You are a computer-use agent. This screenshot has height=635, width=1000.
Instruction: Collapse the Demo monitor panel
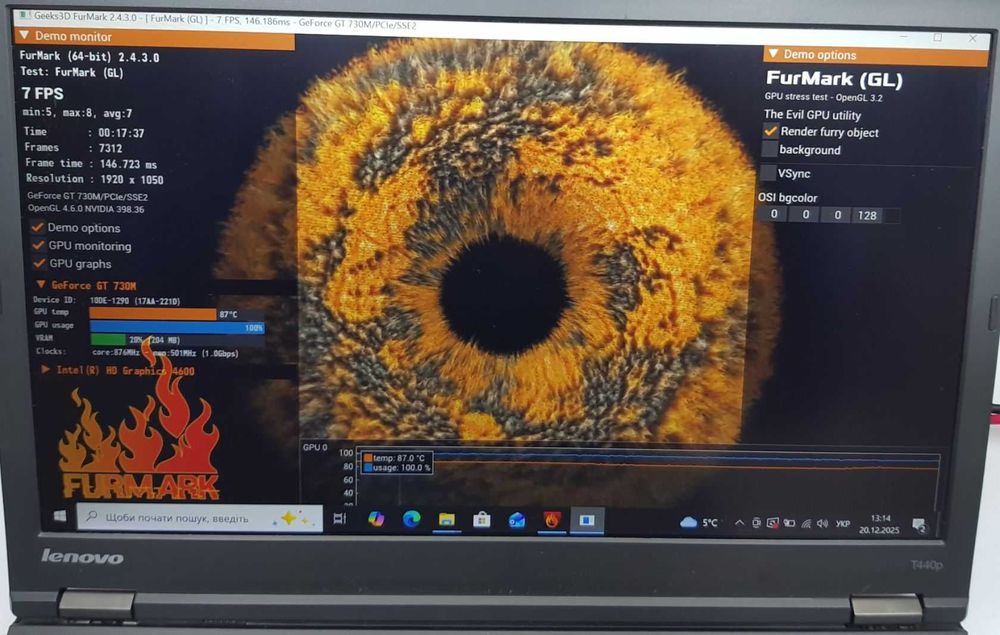(24, 35)
